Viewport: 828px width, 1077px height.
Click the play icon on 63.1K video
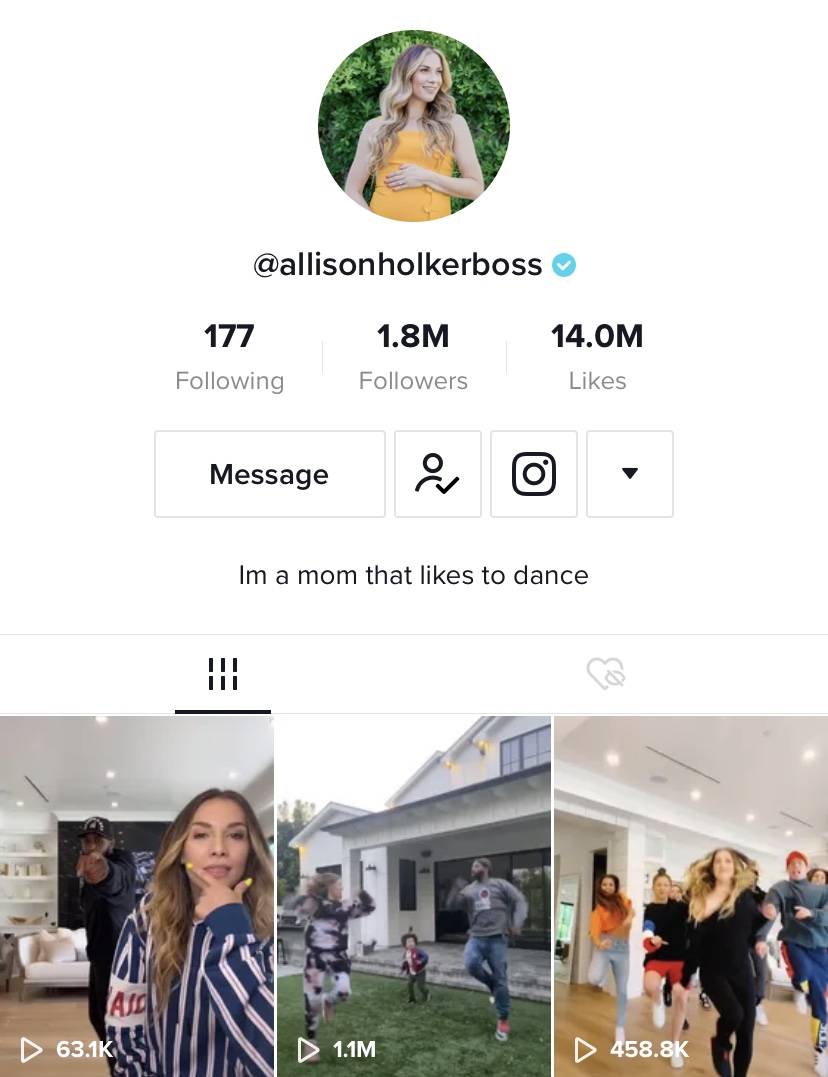click(32, 1050)
